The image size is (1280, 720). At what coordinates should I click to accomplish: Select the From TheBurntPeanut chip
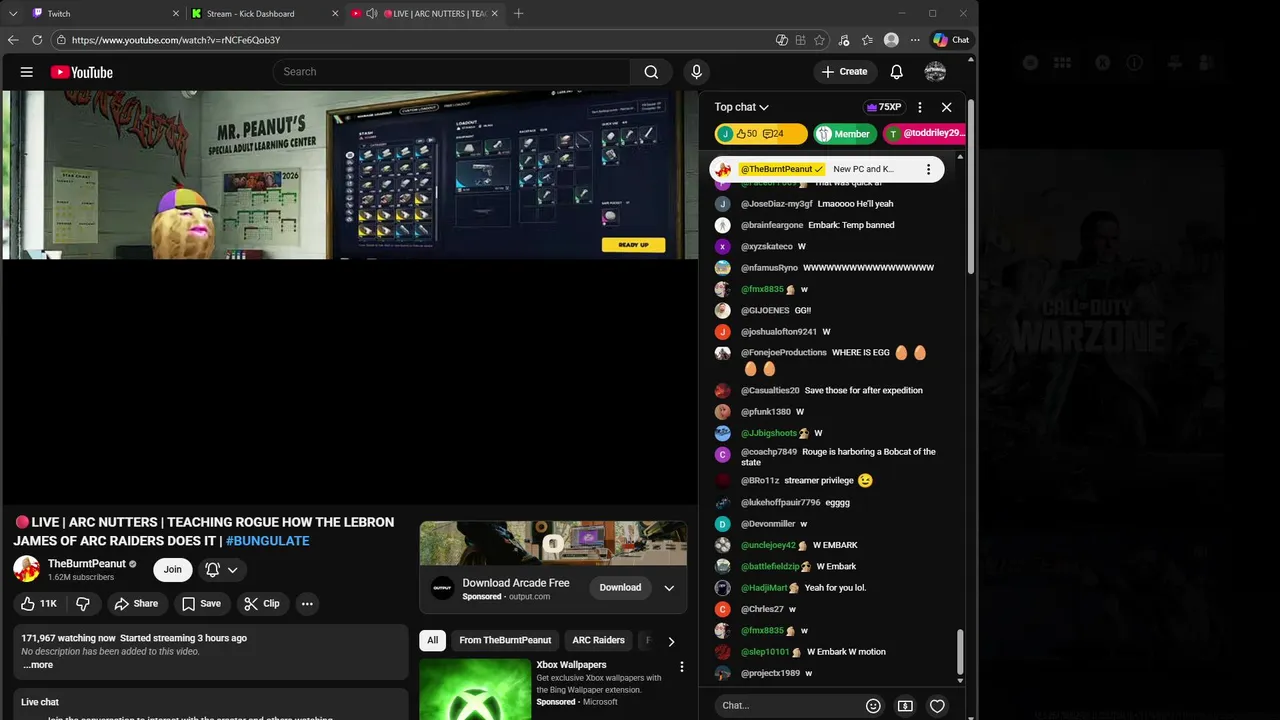pyautogui.click(x=505, y=640)
